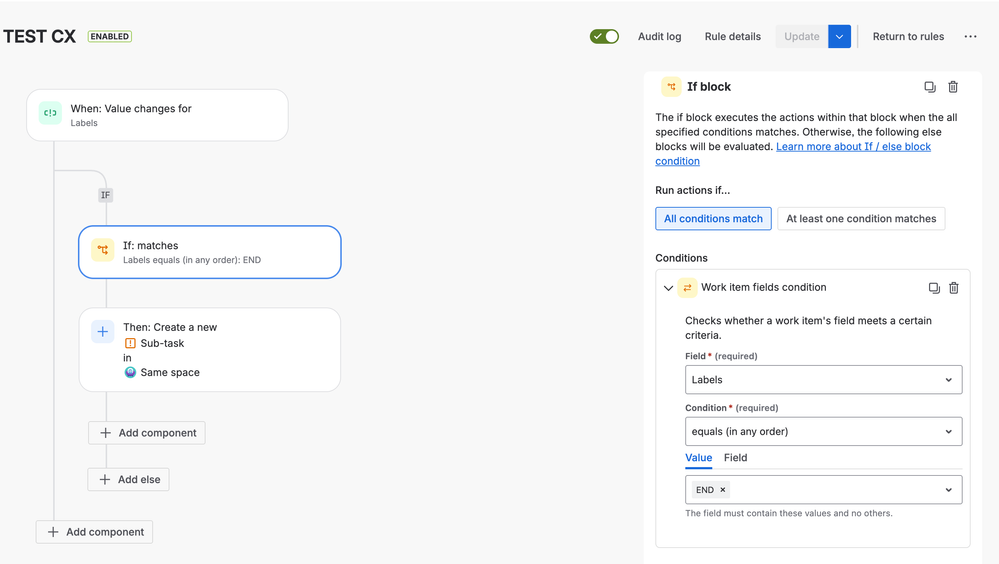The height and width of the screenshot is (564, 999).
Task: Delete the If block
Action: point(953,87)
